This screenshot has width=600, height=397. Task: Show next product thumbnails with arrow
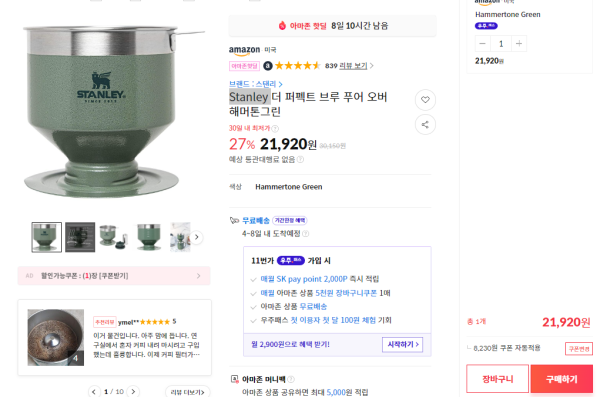coord(197,237)
